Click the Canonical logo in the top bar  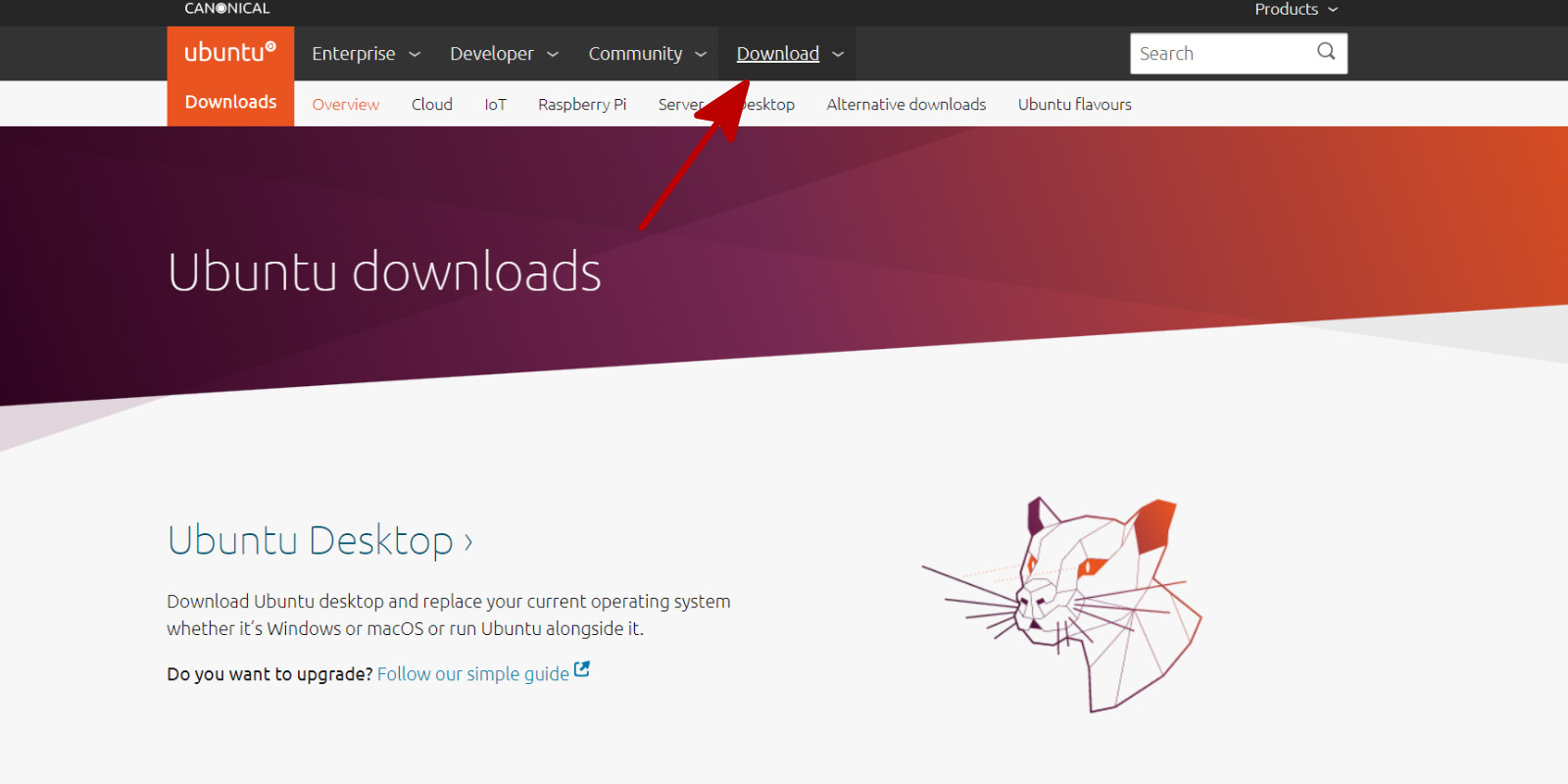click(x=227, y=9)
